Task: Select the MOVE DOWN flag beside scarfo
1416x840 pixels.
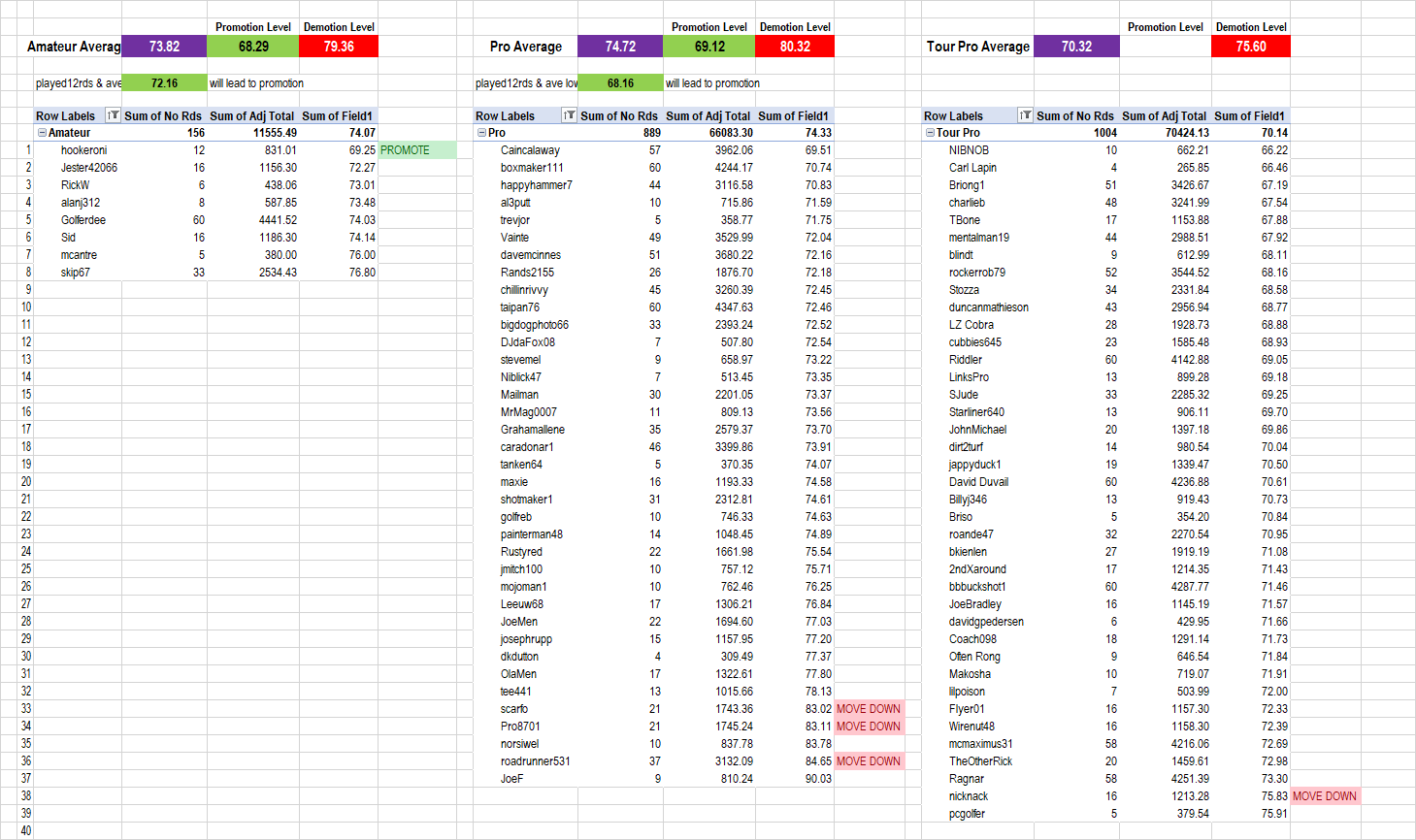Action: tap(869, 709)
